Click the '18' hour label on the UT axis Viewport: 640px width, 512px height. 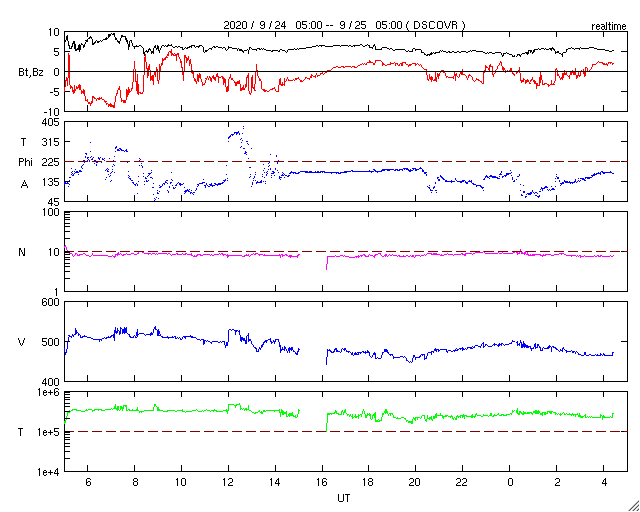[x=369, y=483]
